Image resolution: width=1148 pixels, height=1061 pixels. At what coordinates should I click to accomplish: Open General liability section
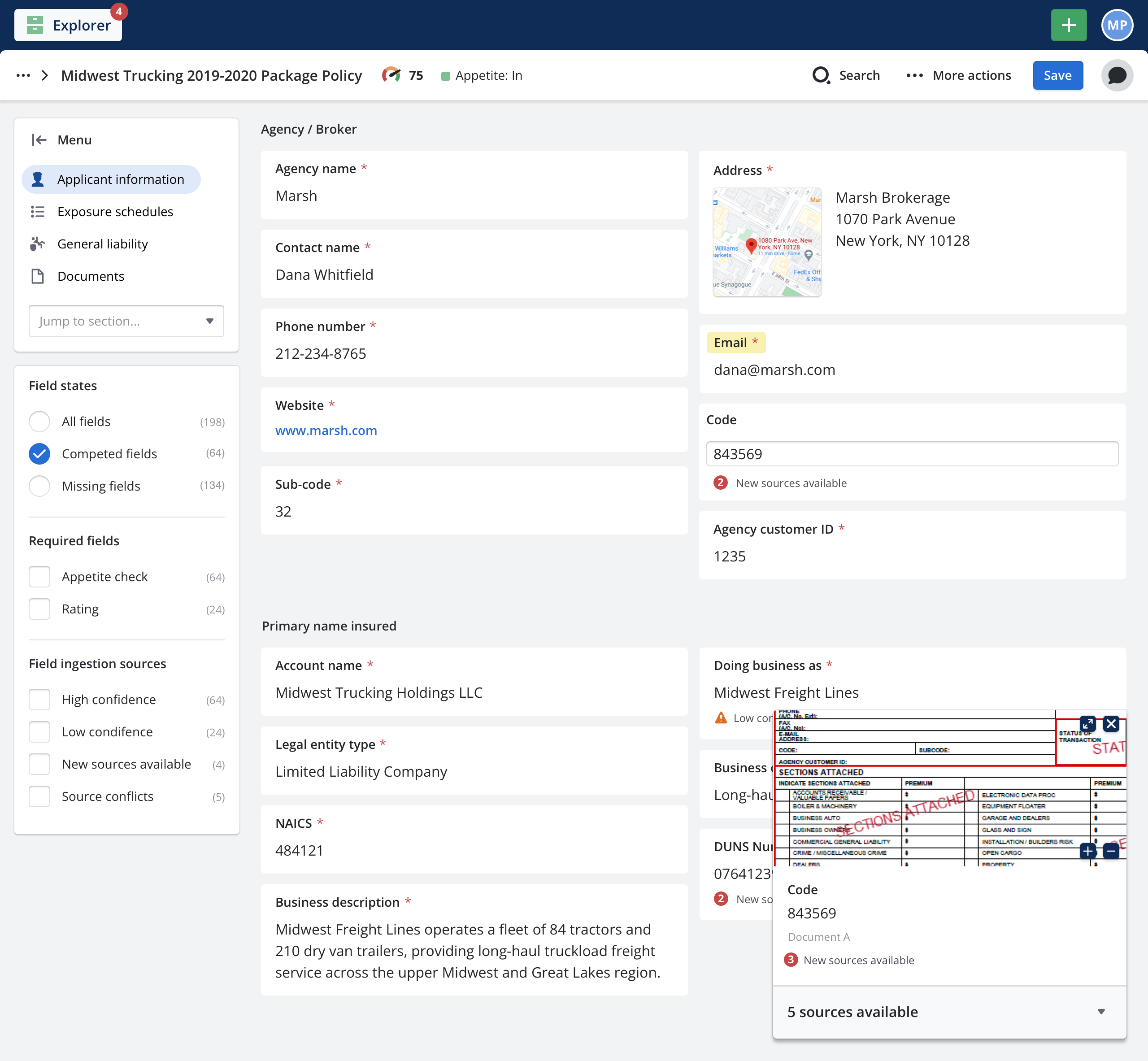(89, 244)
